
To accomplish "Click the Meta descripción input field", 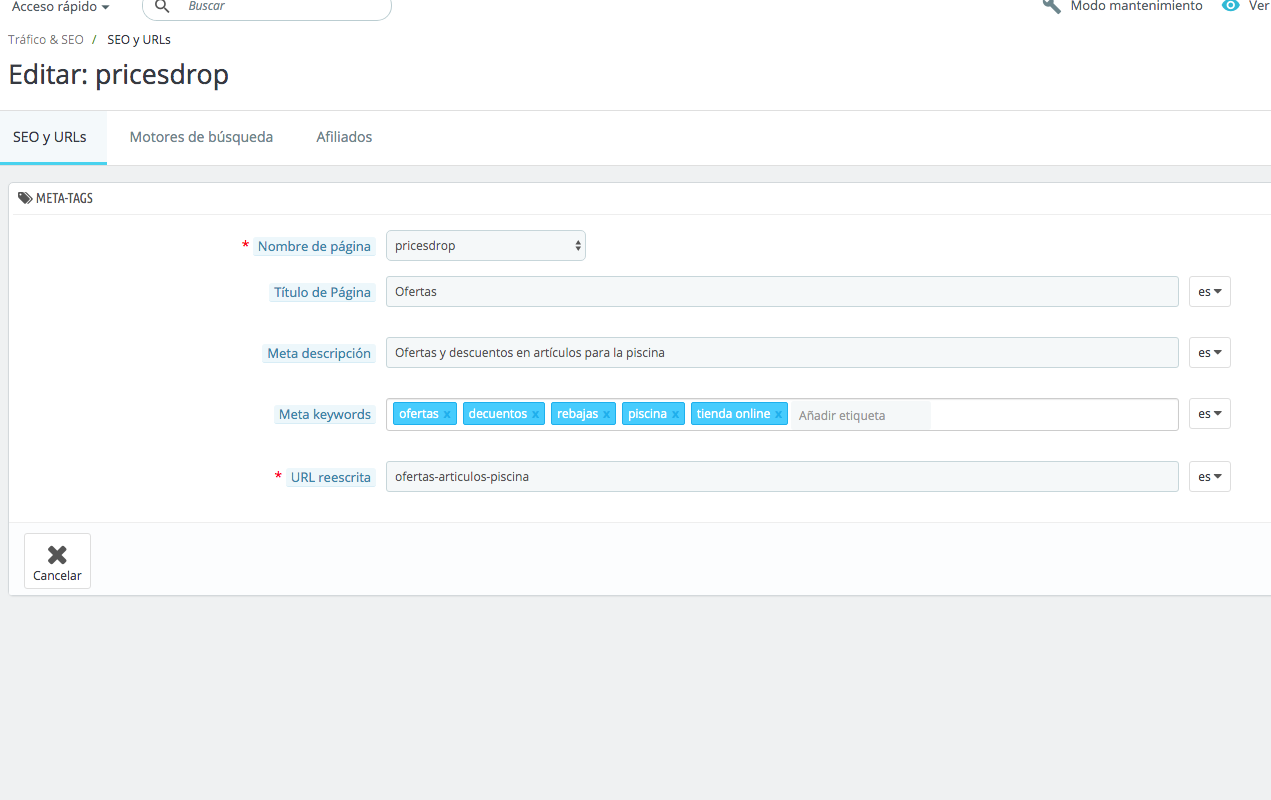I will (782, 353).
